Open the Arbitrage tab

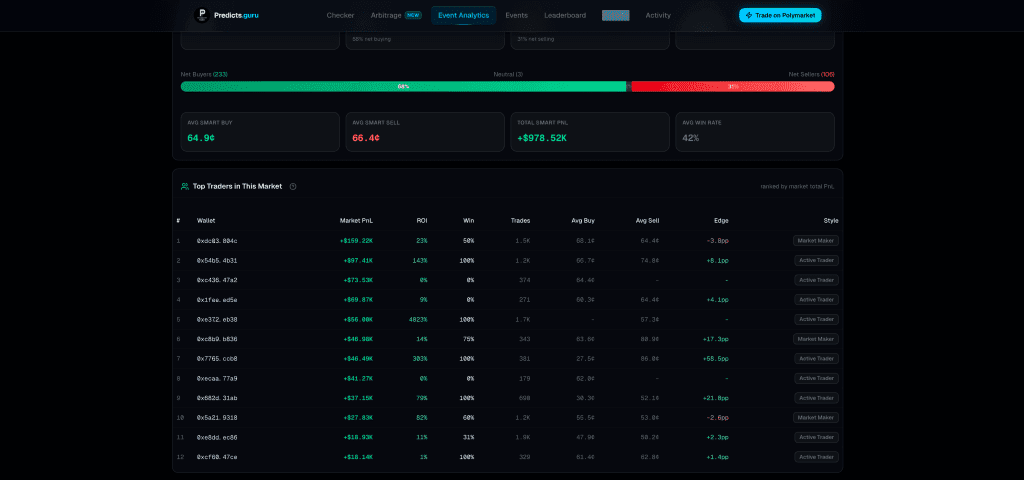coord(395,15)
